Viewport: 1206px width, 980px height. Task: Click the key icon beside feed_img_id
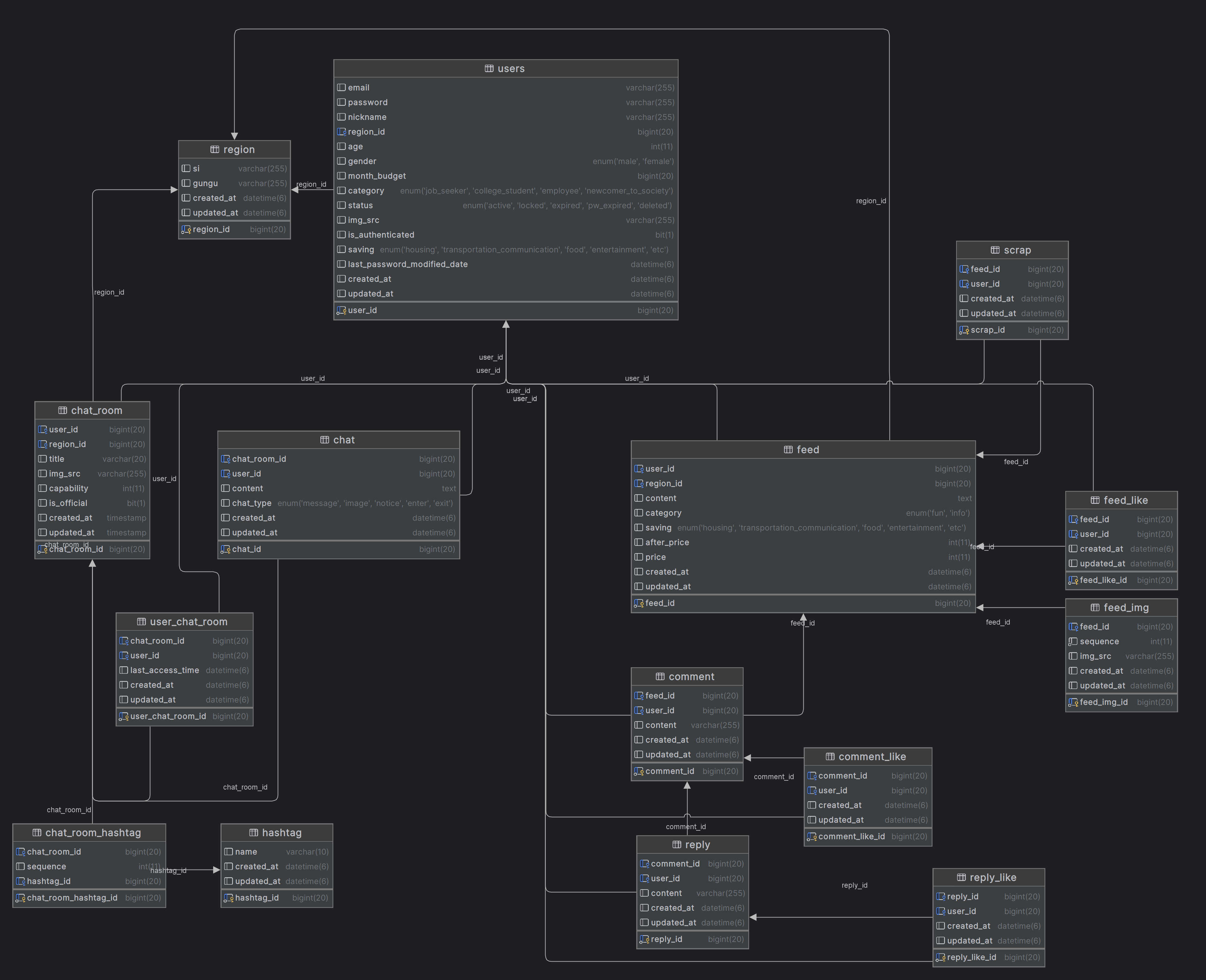tap(1073, 702)
